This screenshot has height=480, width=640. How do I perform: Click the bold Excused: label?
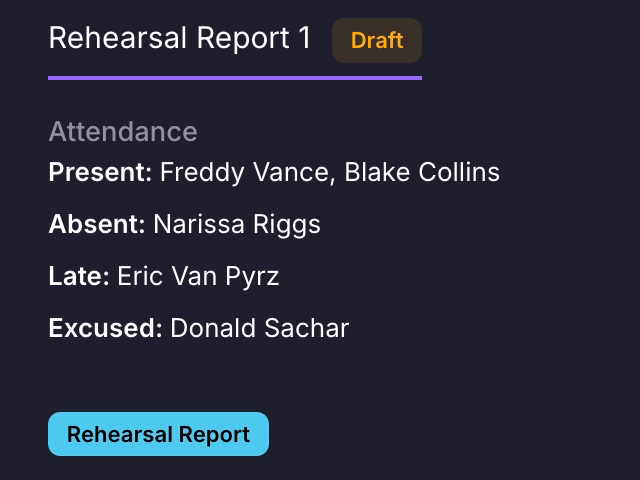pos(105,328)
